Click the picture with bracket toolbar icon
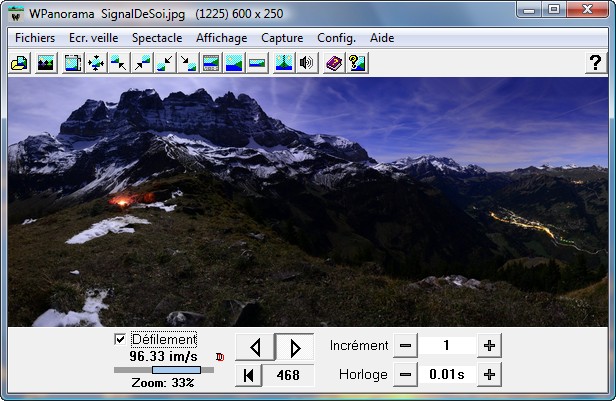The width and height of the screenshot is (616, 401). (x=73, y=63)
